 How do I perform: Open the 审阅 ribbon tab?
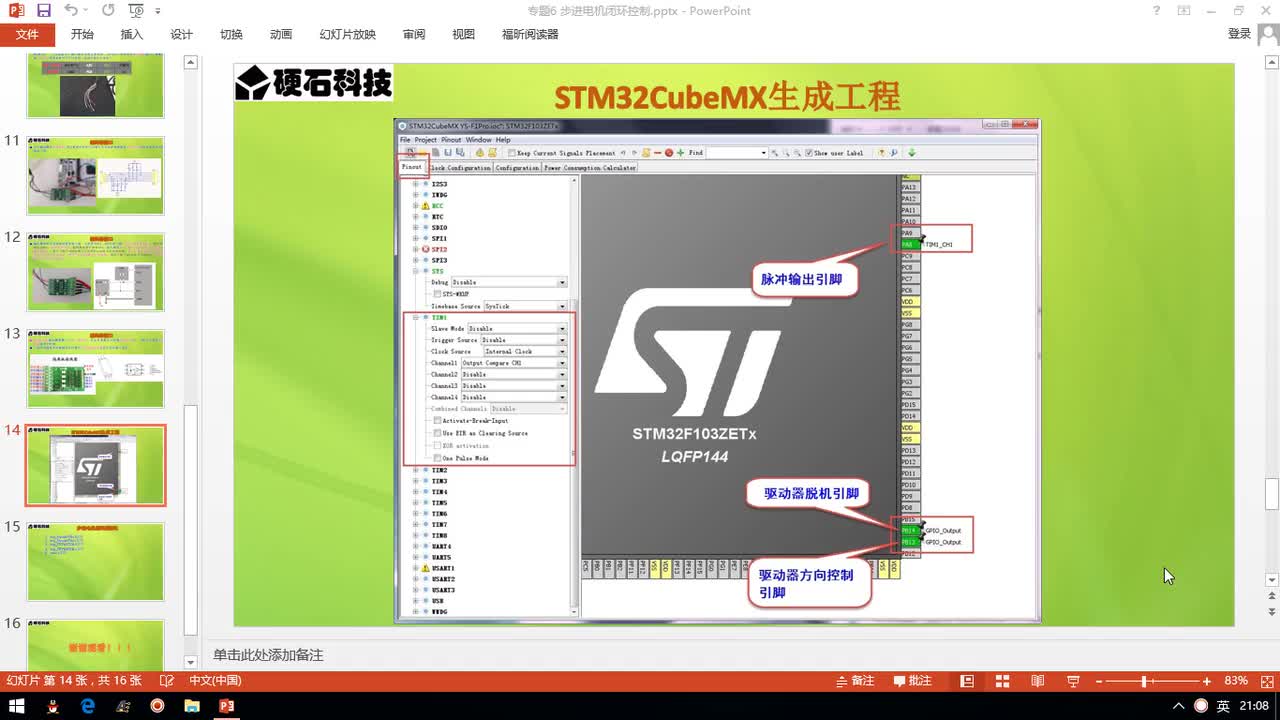(x=414, y=34)
